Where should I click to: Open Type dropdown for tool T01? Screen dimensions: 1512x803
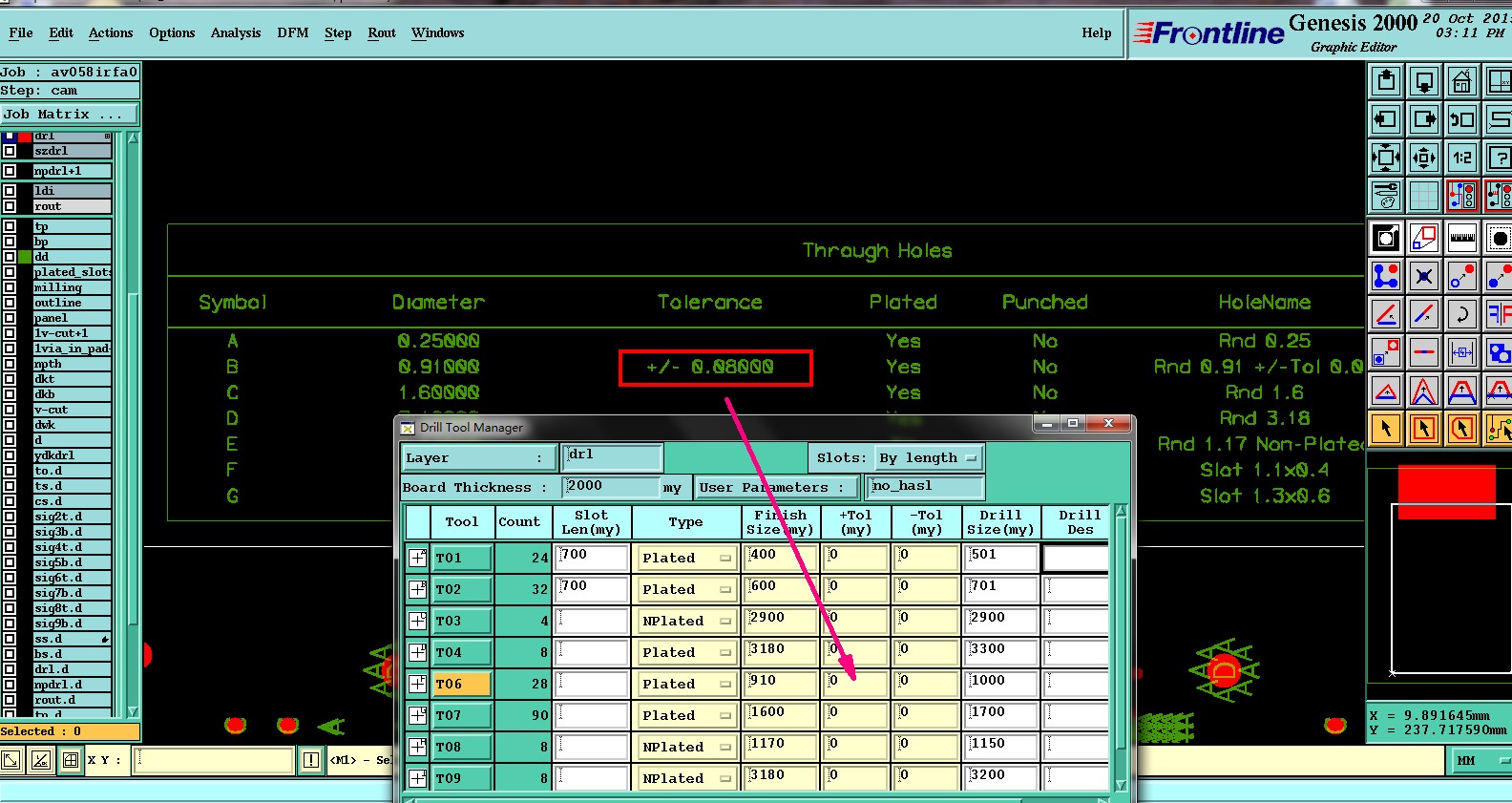coord(686,558)
